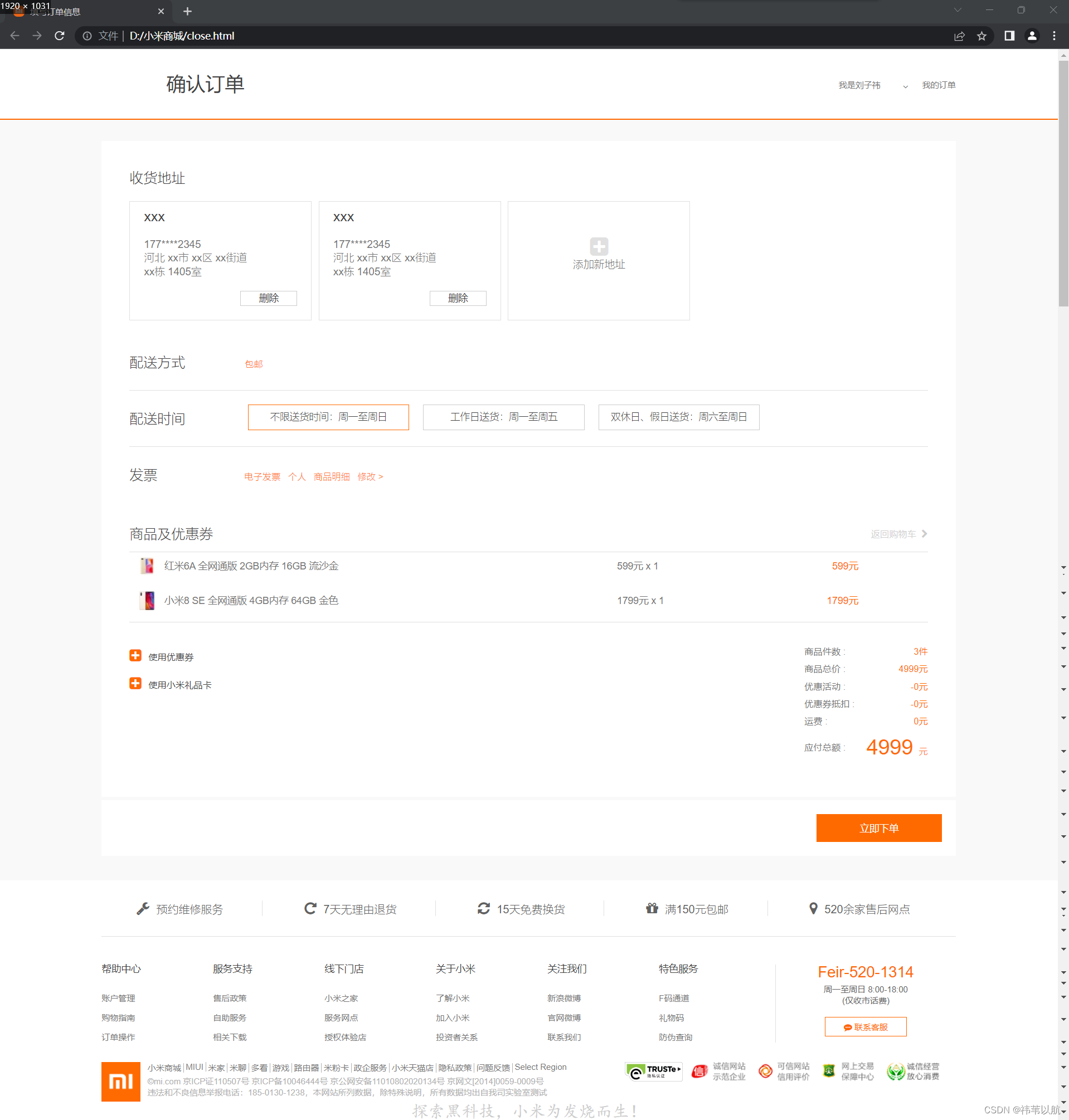Click the 联系客服 button
Viewport: 1069px width, 1120px height.
(866, 1026)
